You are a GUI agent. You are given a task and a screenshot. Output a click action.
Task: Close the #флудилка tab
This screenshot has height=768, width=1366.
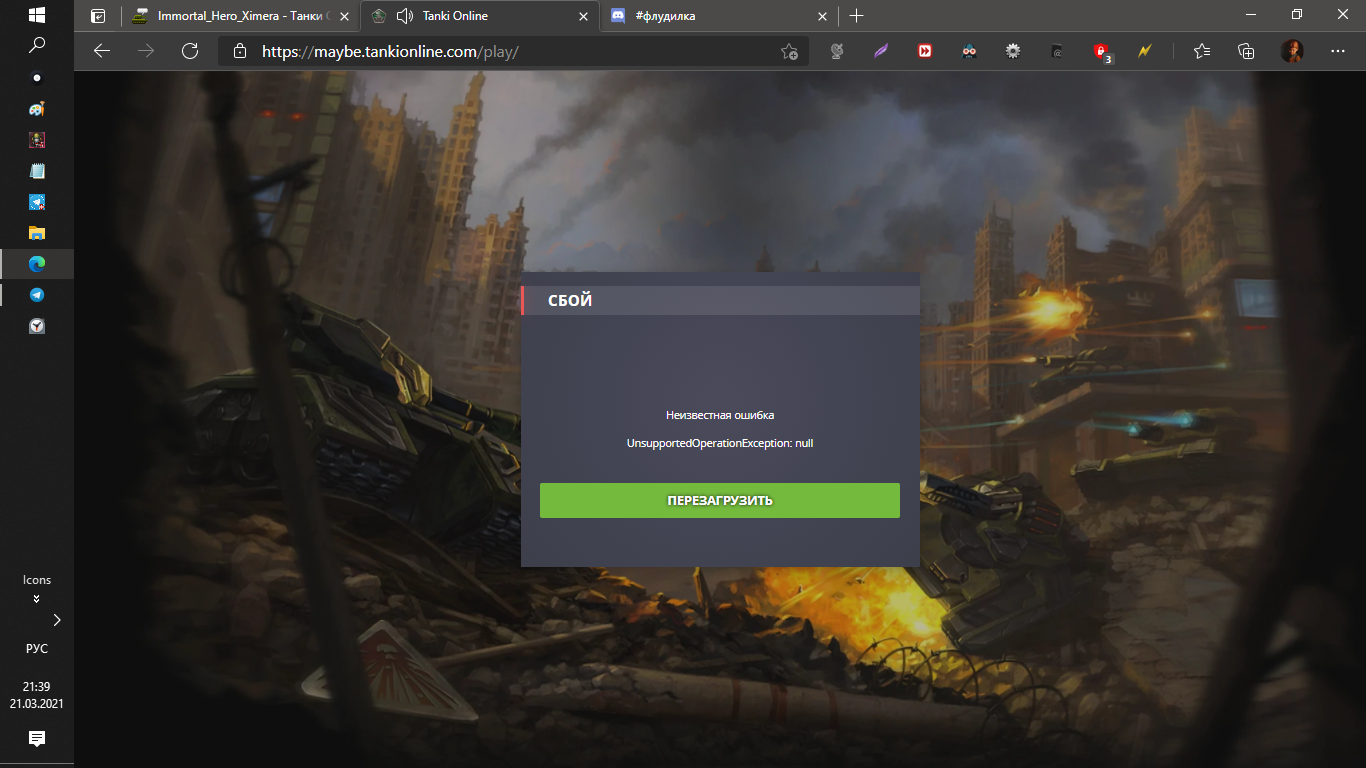coord(822,16)
